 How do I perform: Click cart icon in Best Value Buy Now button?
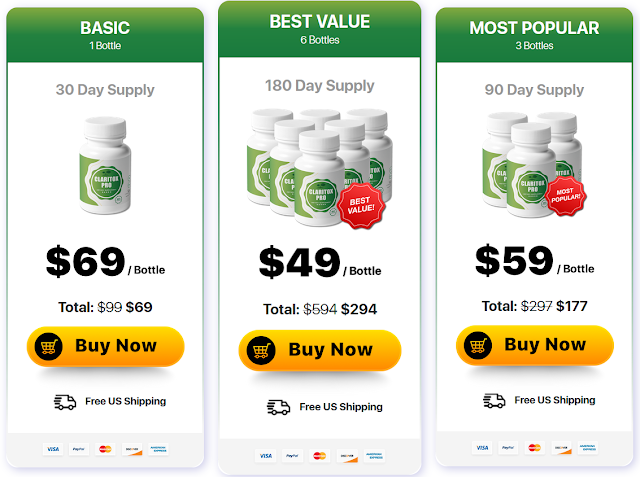point(261,350)
